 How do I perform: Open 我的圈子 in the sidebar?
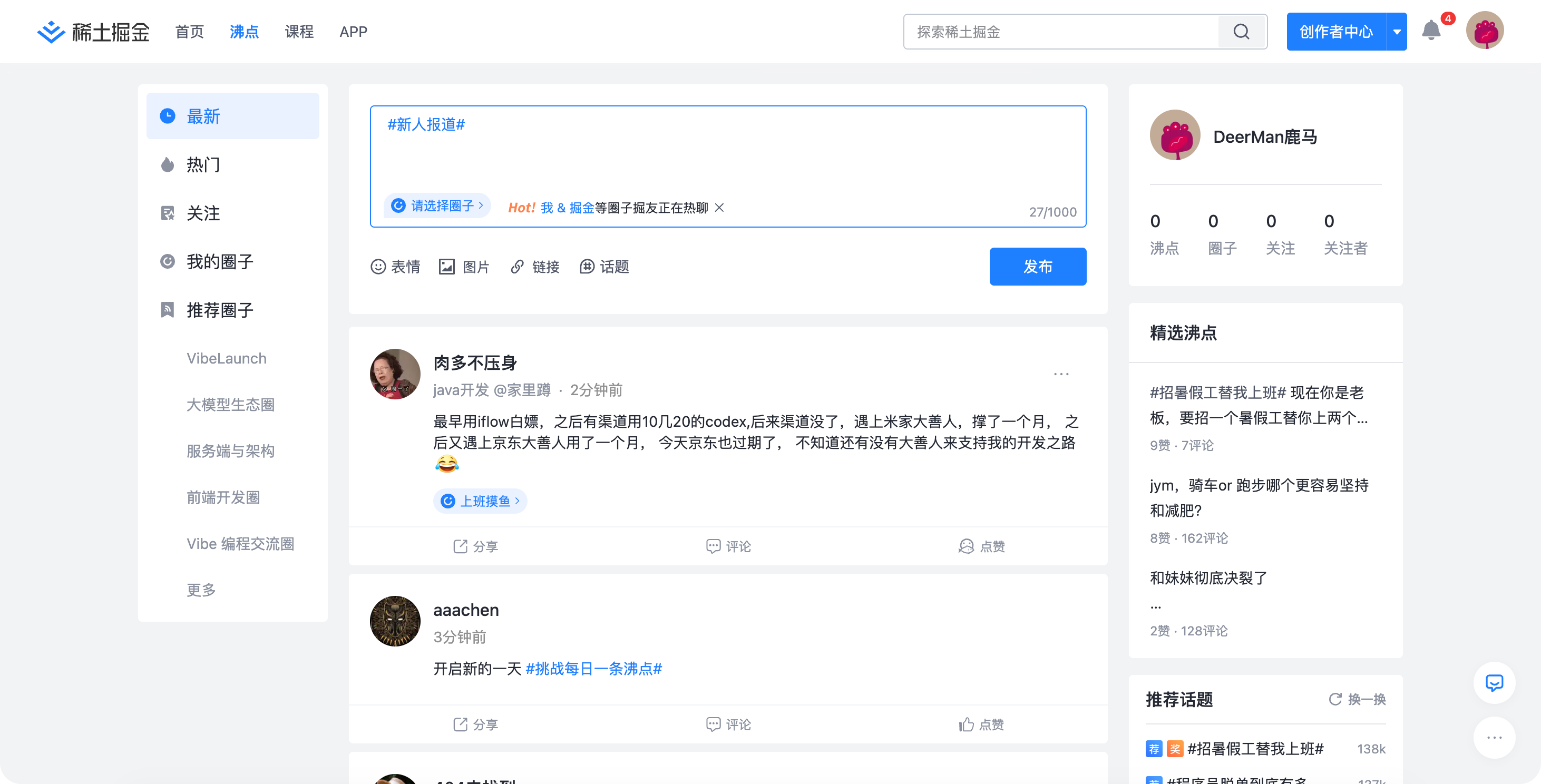point(233,261)
